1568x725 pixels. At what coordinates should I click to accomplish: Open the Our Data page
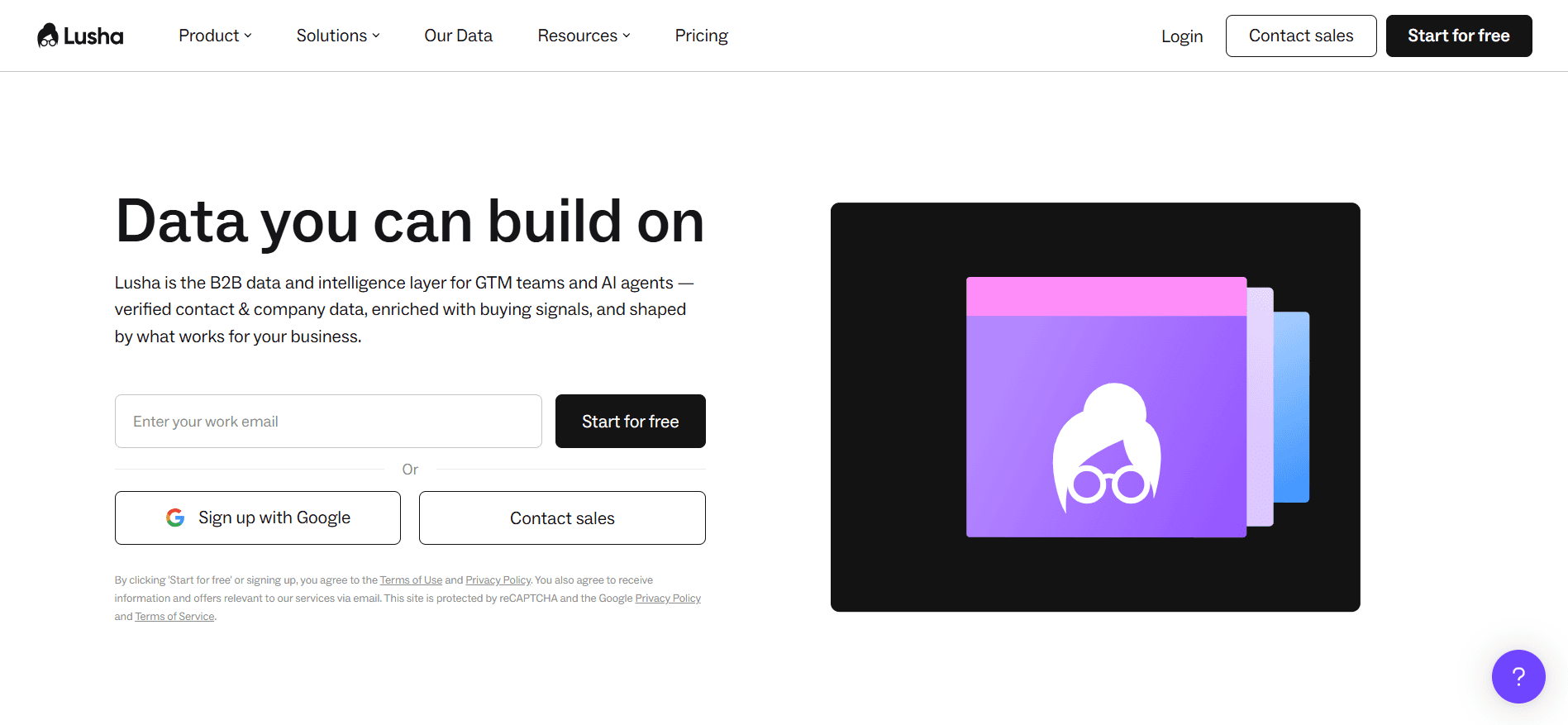459,36
